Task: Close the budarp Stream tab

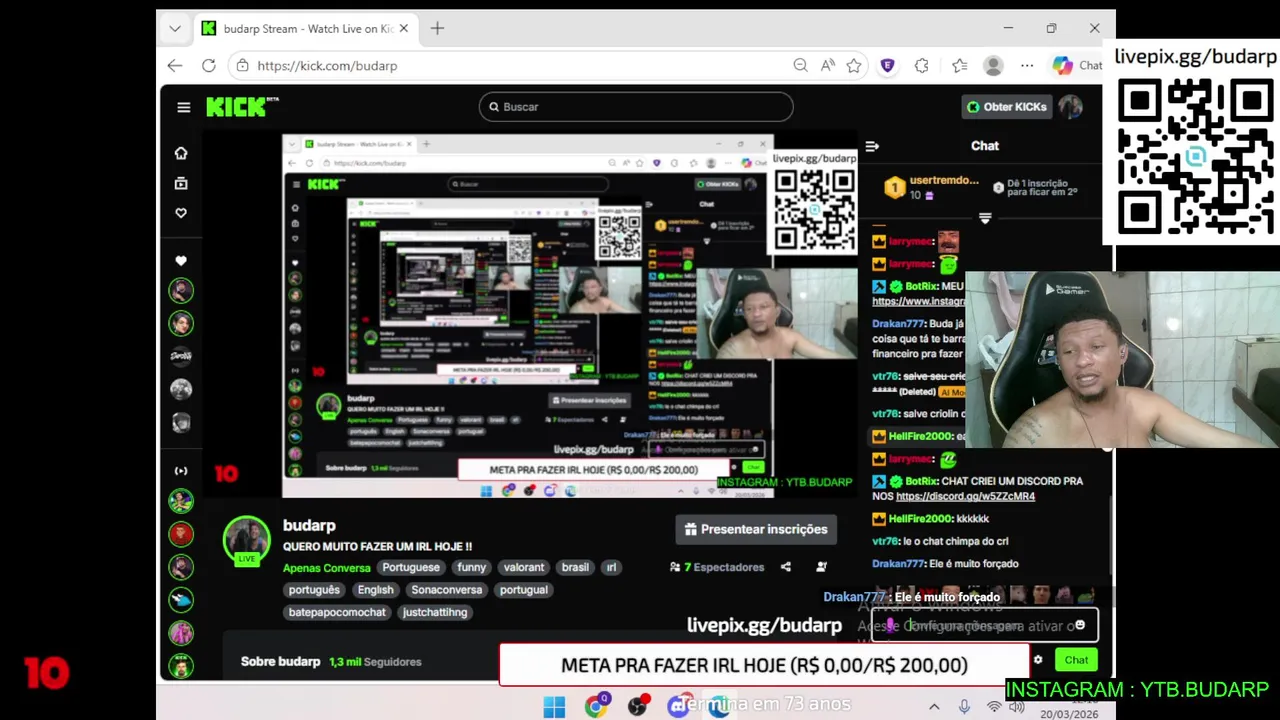Action: click(404, 28)
